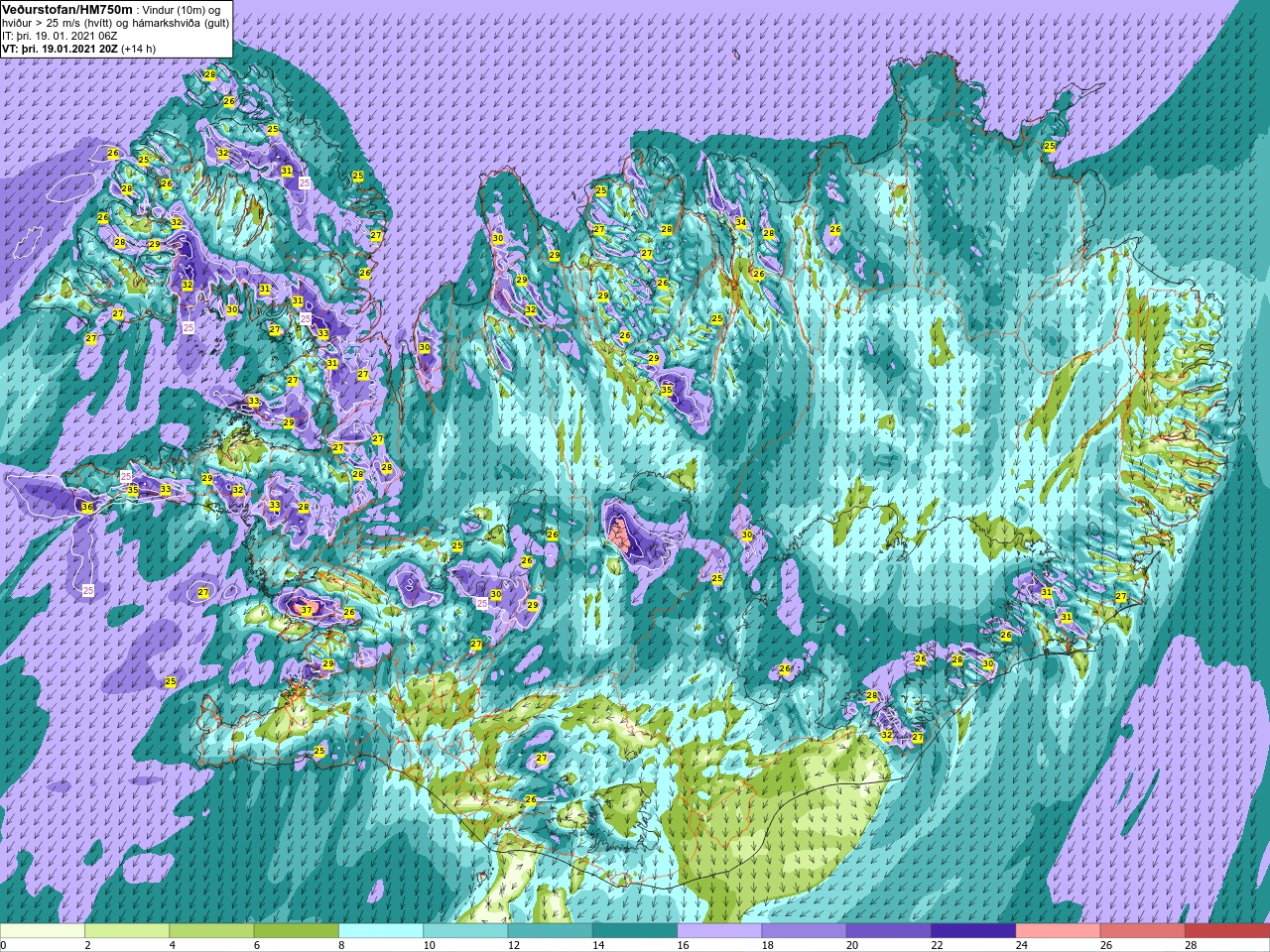1270x952 pixels.
Task: Click the 'Veðurstofan/HM750m' title text
Action: click(67, 8)
